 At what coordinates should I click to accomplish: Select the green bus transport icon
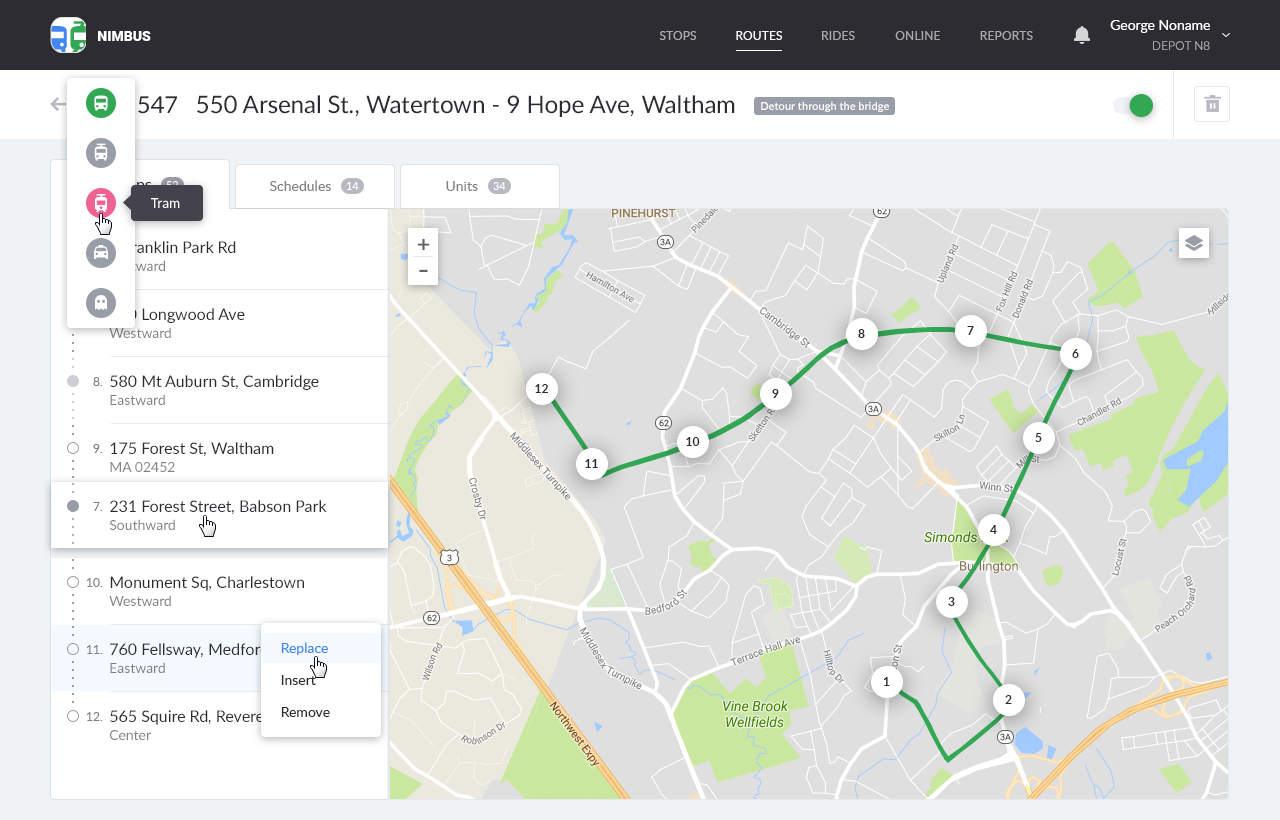tap(101, 103)
